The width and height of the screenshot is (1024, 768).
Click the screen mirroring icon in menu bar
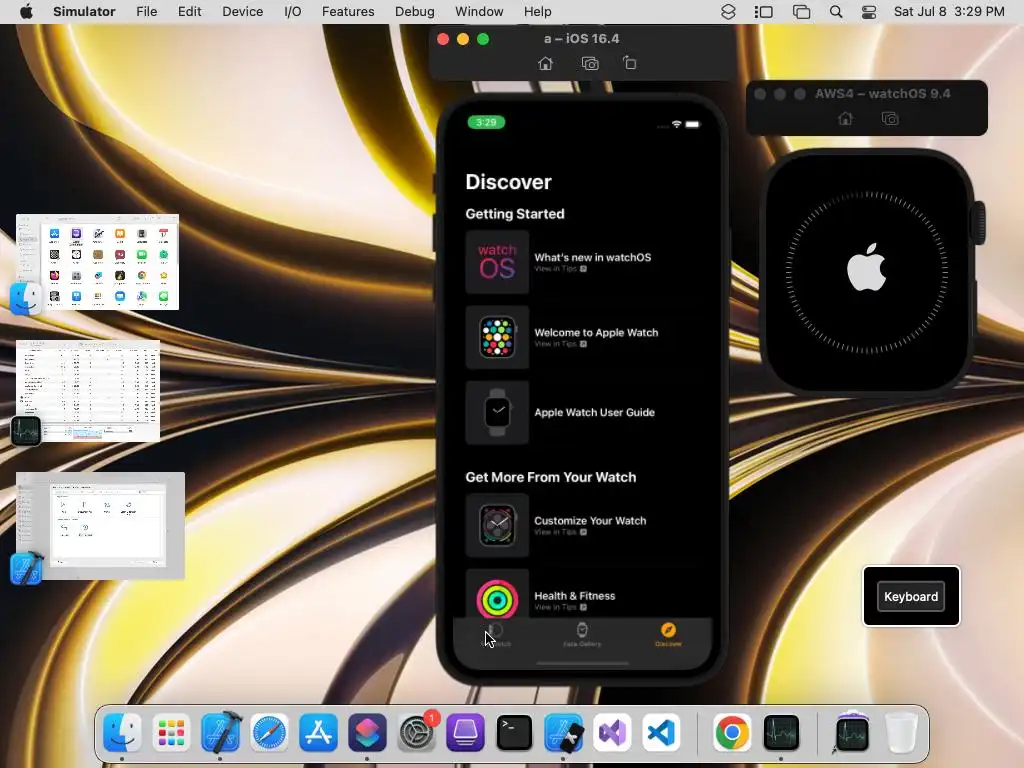pos(801,12)
